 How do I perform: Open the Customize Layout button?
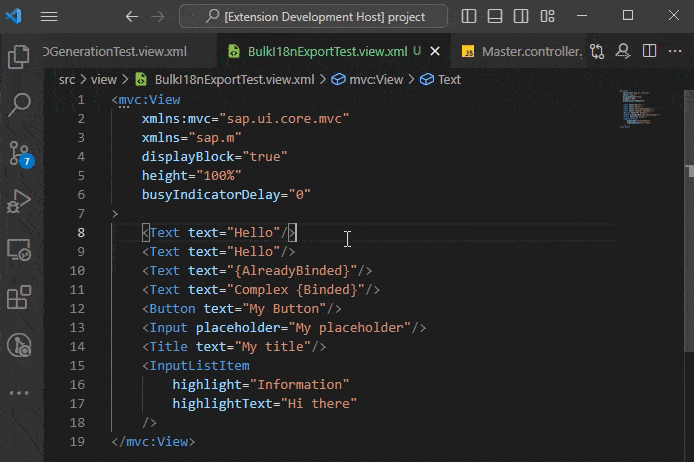point(547,16)
